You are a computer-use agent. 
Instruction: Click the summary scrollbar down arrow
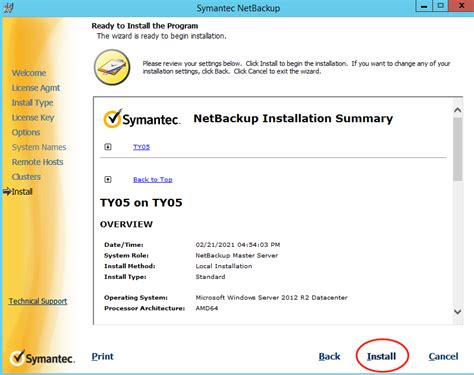(x=458, y=312)
